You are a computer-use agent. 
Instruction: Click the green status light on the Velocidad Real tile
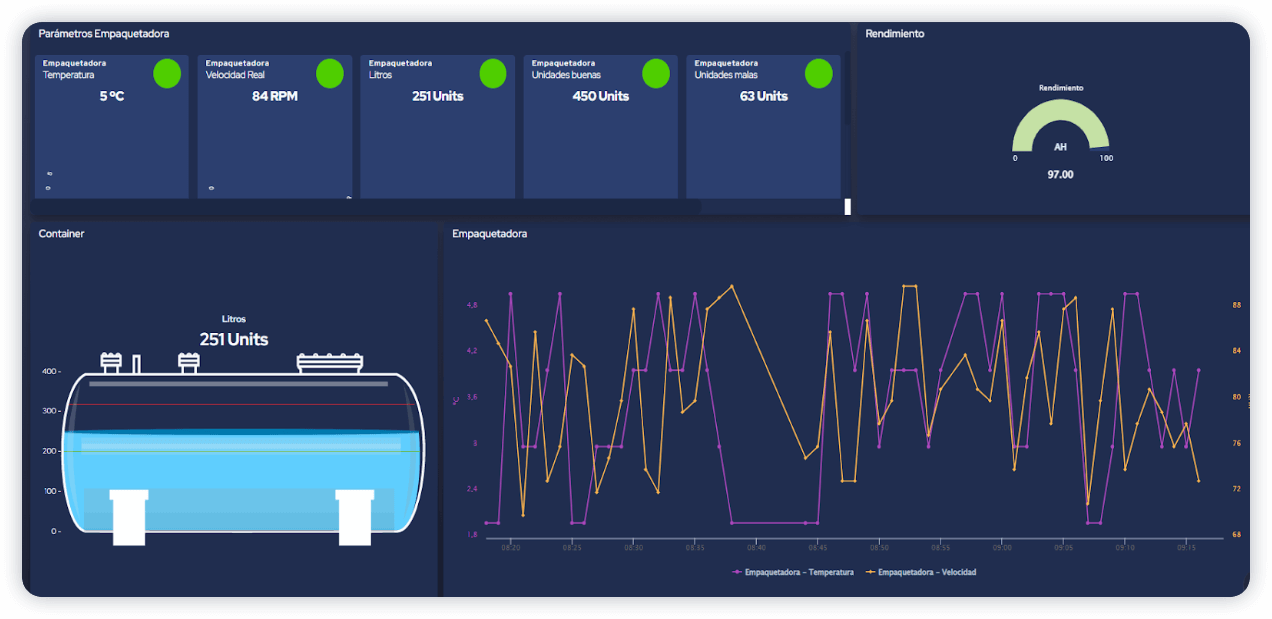(330, 73)
